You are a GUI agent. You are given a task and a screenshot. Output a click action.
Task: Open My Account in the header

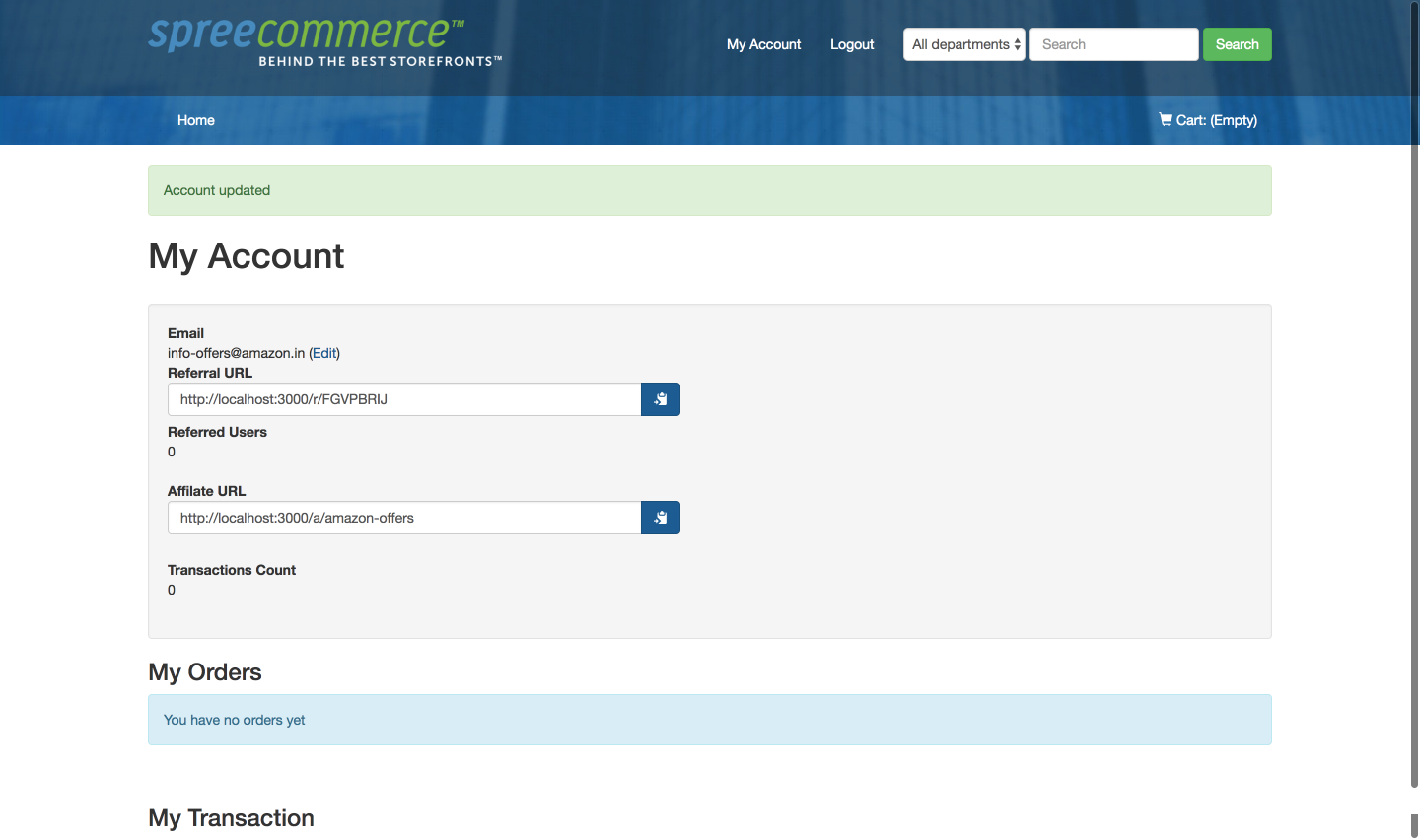click(763, 44)
